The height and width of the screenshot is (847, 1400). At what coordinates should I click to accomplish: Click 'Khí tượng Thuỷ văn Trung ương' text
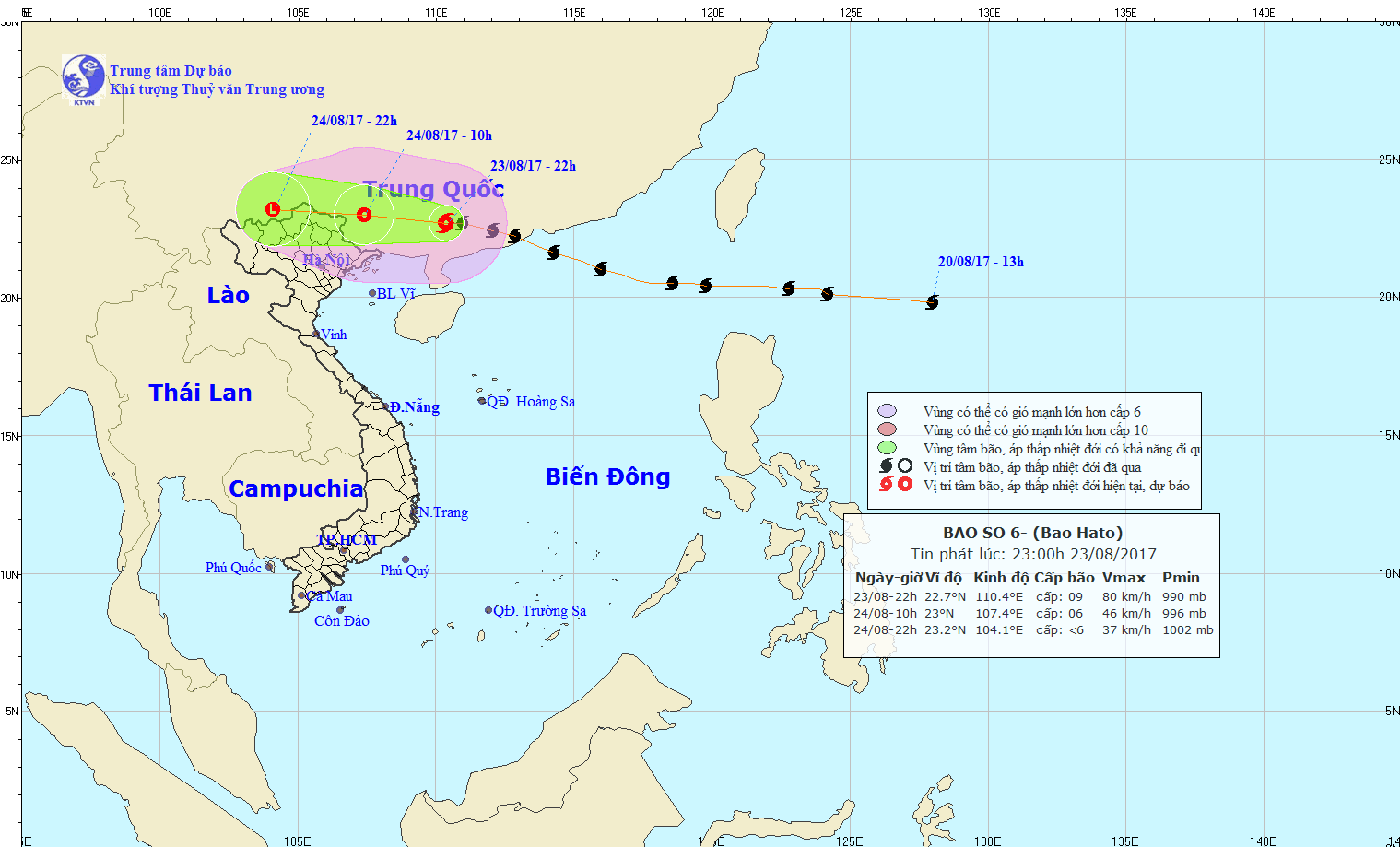[217, 89]
